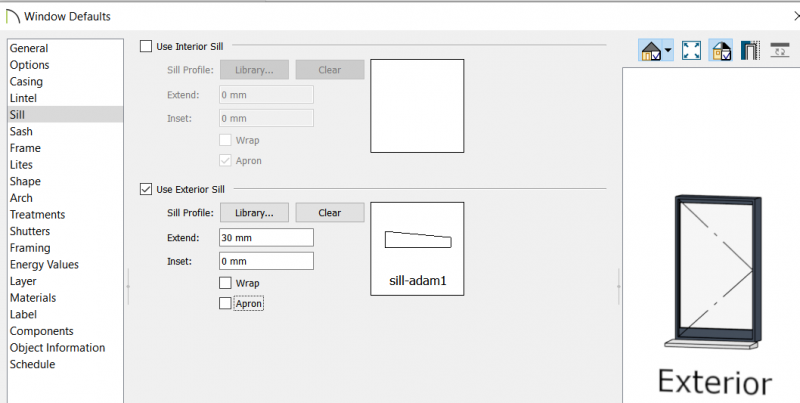Viewport: 800px width, 403px height.
Task: Click the greyed interior sill Clear button
Action: [x=330, y=70]
